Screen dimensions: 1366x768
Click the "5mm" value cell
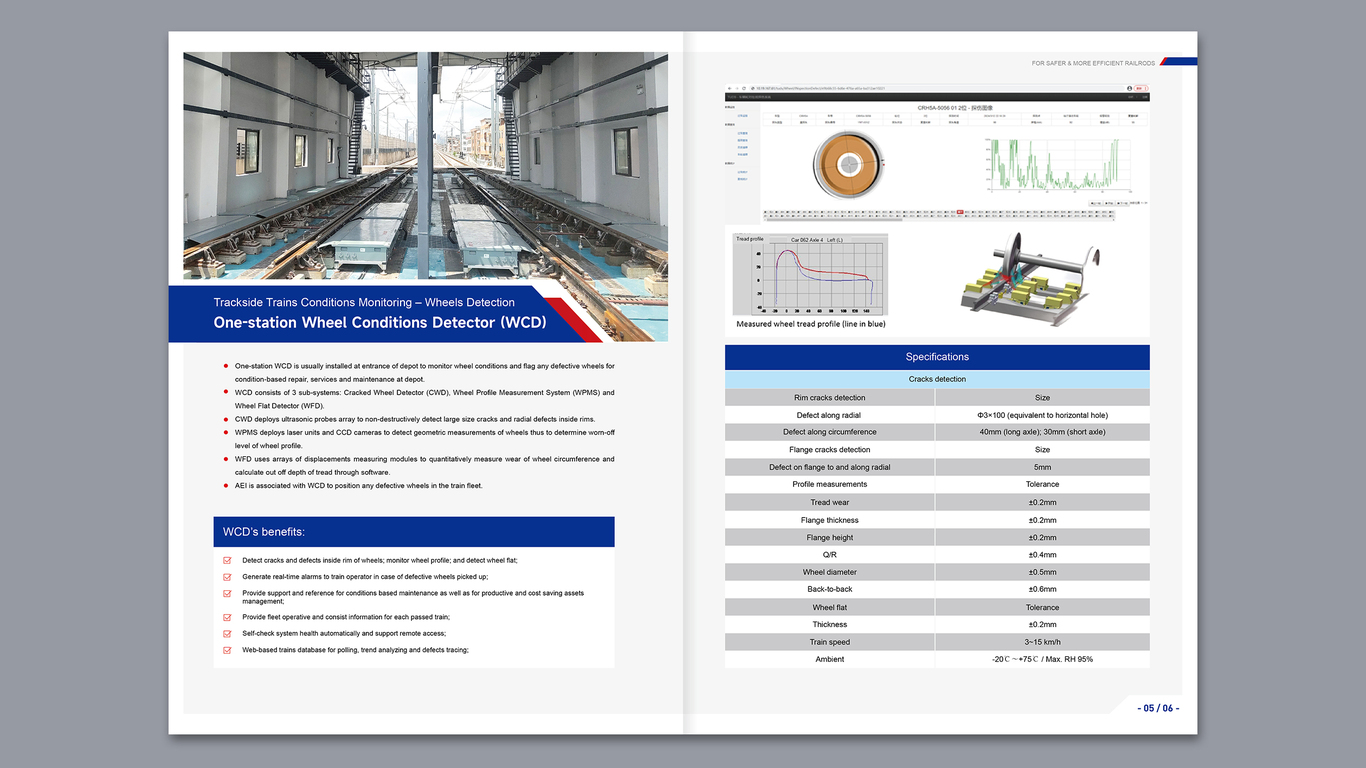tap(1043, 467)
